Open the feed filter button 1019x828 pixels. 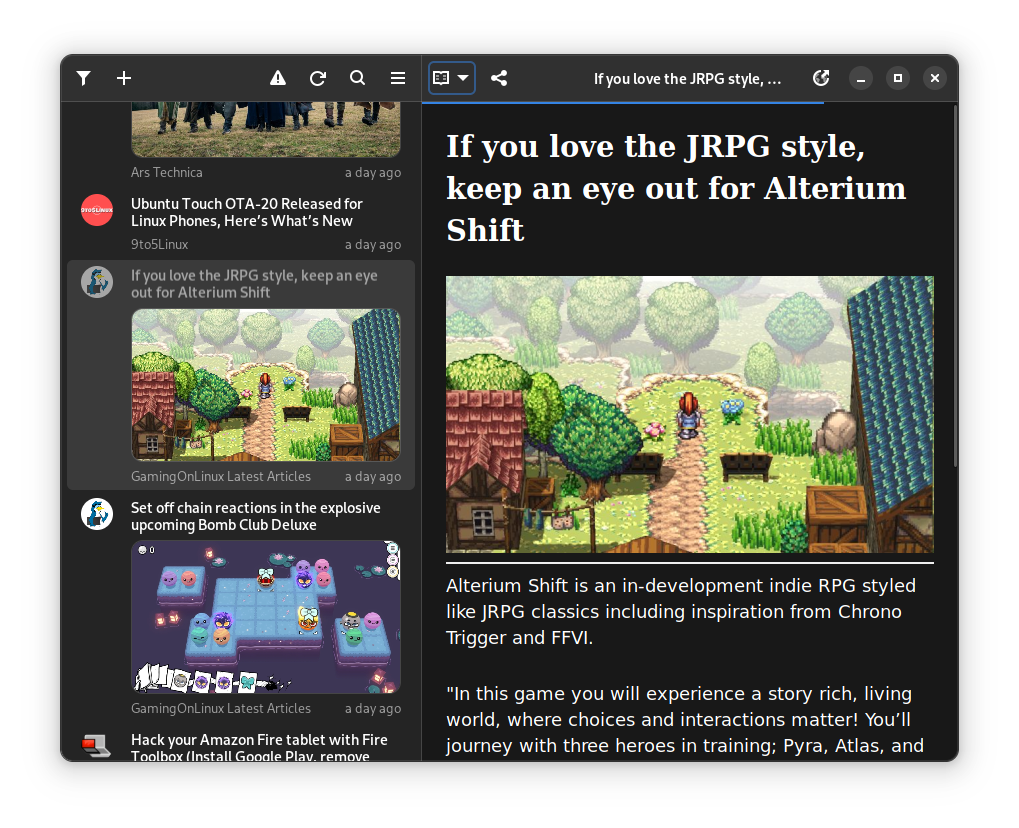click(83, 79)
